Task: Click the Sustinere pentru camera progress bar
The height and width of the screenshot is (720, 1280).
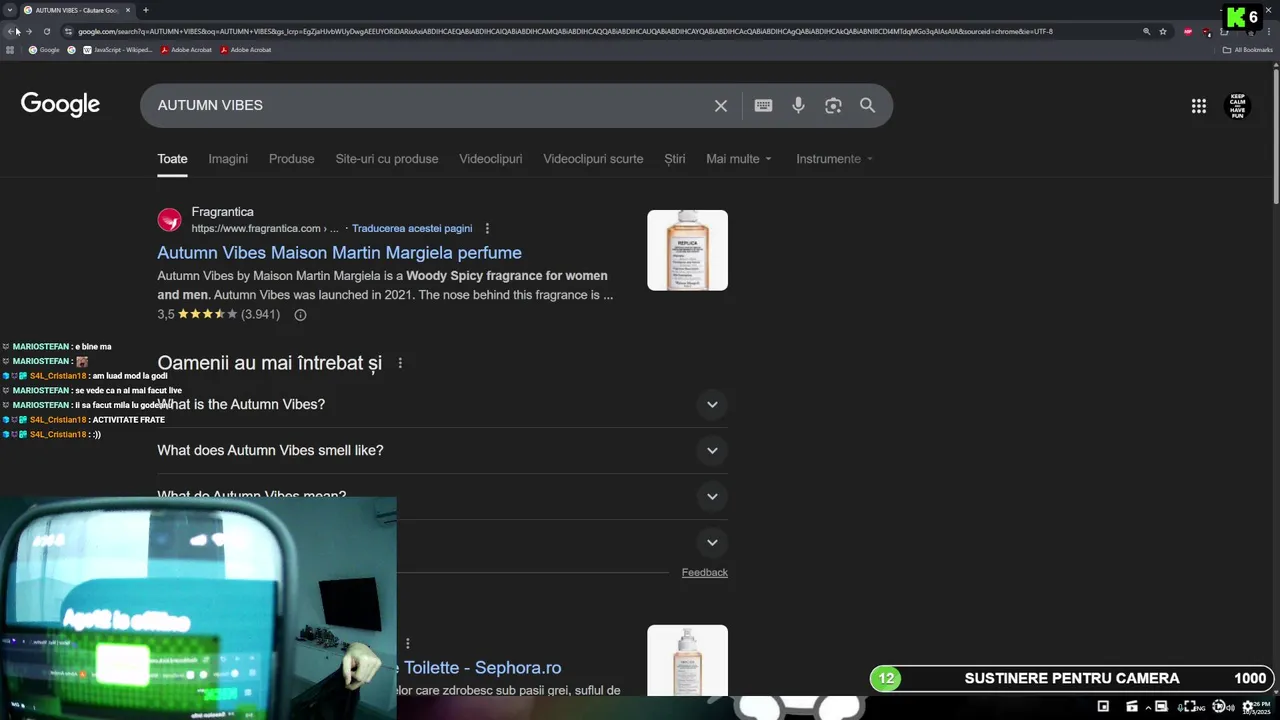Action: click(x=1072, y=679)
